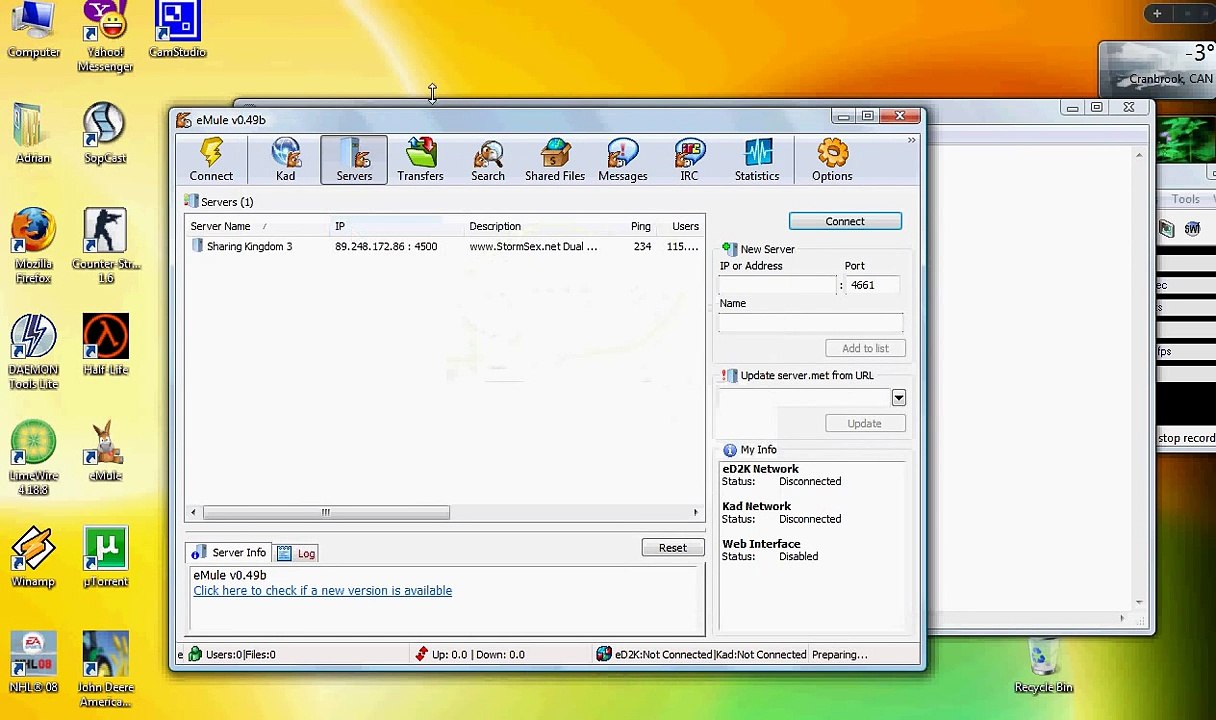The image size is (1216, 720).
Task: Click the Update button
Action: (865, 423)
